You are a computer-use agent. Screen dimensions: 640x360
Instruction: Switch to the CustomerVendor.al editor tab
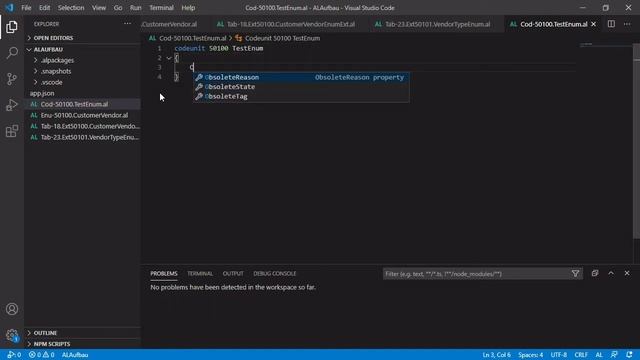169,24
